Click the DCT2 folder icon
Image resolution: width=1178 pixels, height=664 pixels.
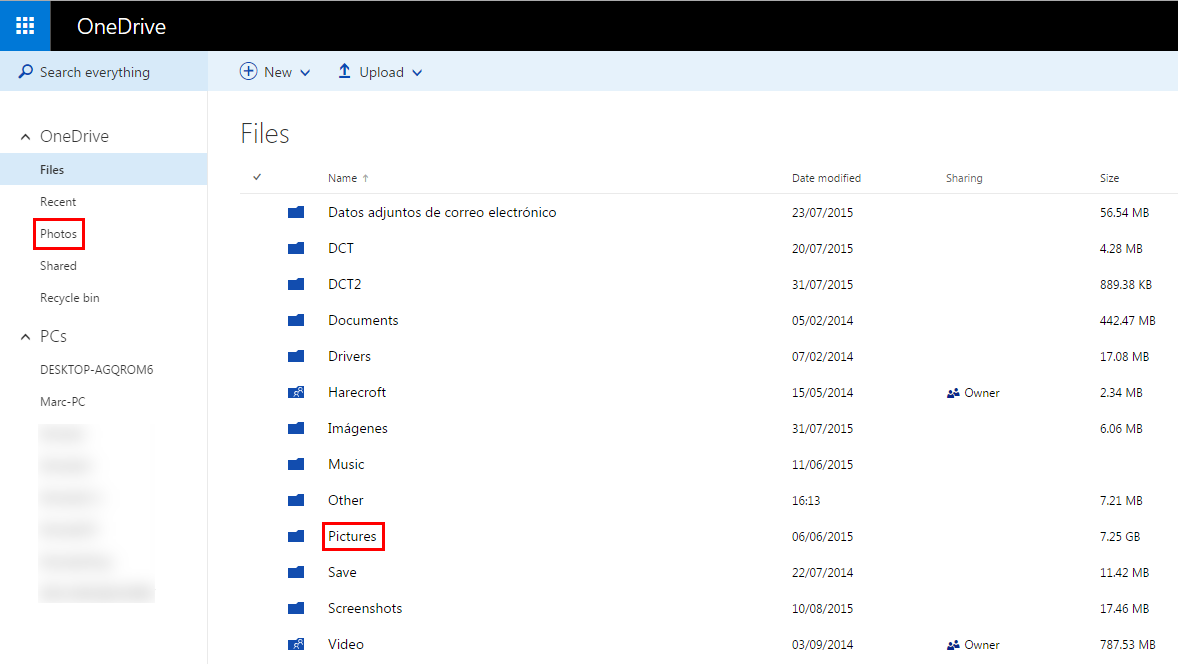coord(296,284)
